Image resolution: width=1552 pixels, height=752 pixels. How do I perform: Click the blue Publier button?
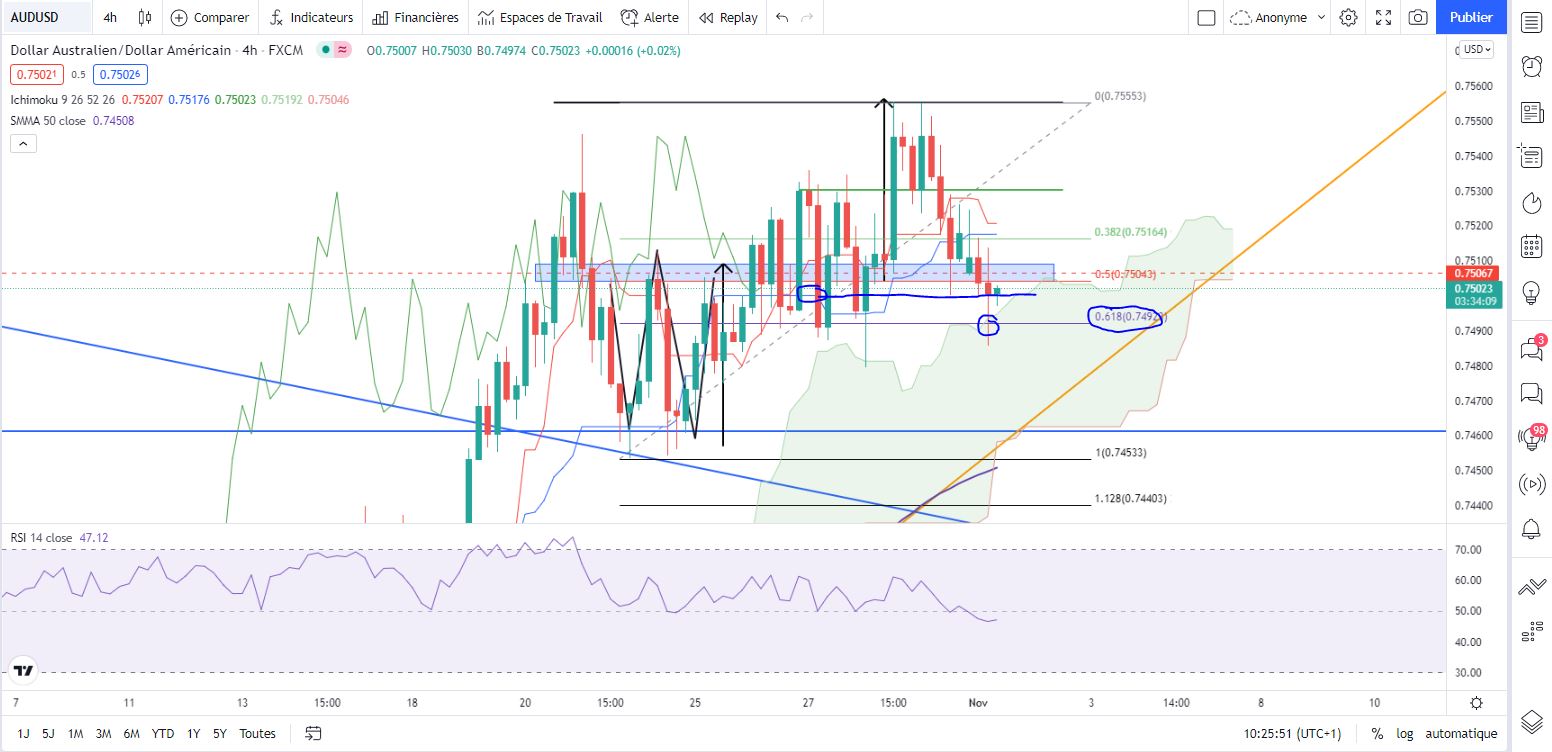(x=1471, y=17)
